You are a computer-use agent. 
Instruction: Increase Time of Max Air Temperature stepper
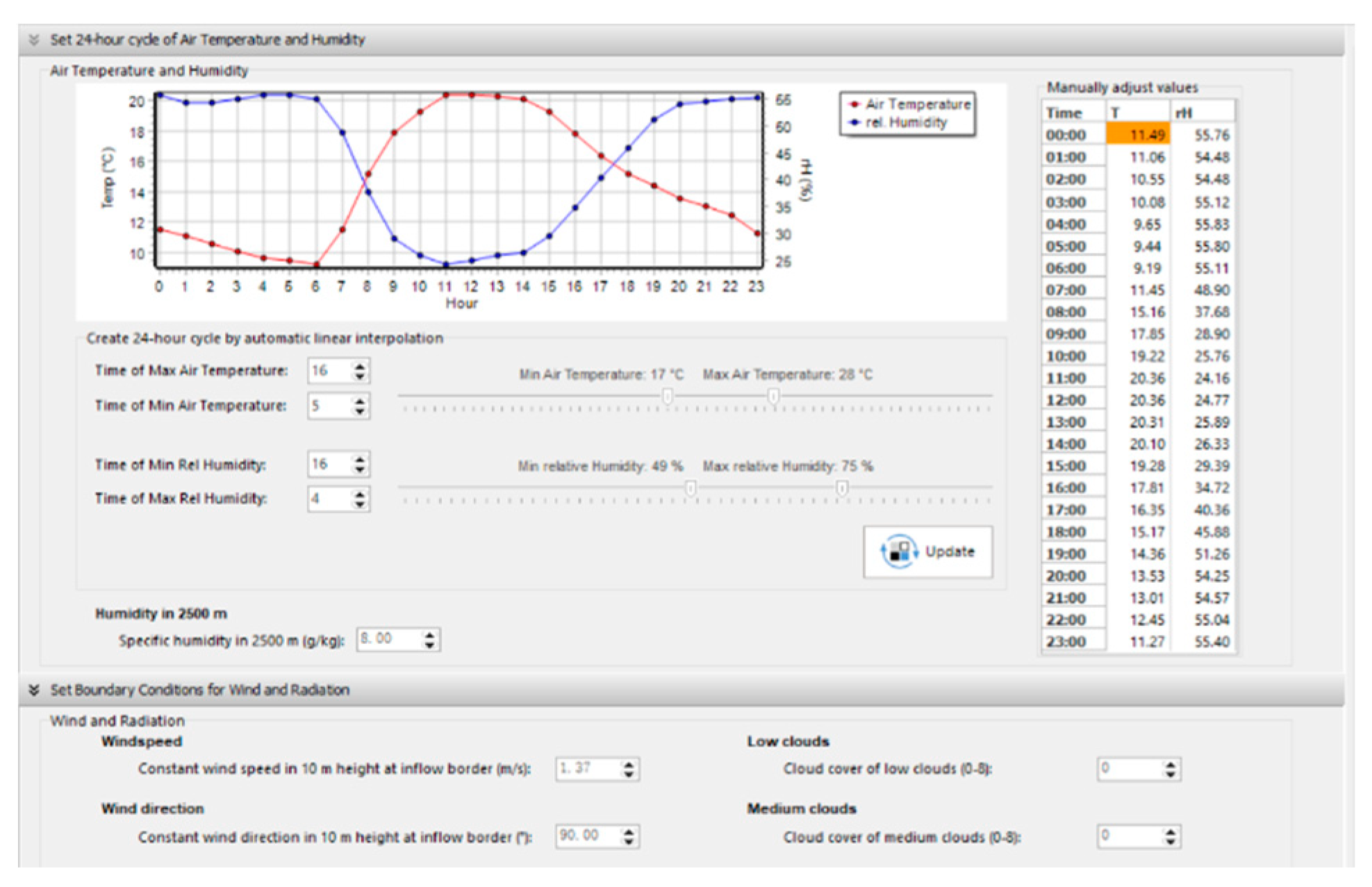click(x=359, y=365)
